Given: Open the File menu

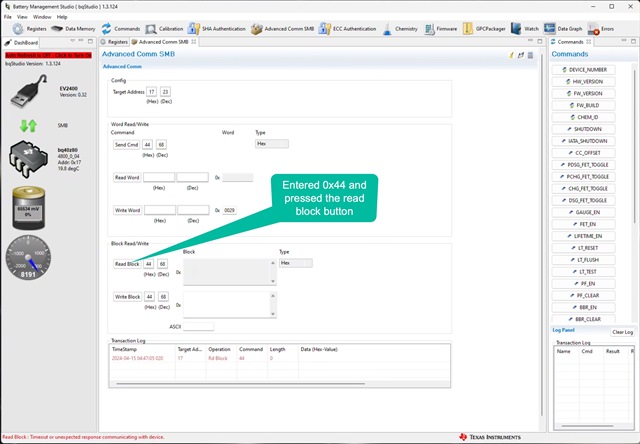Looking at the screenshot, I should point(7,17).
